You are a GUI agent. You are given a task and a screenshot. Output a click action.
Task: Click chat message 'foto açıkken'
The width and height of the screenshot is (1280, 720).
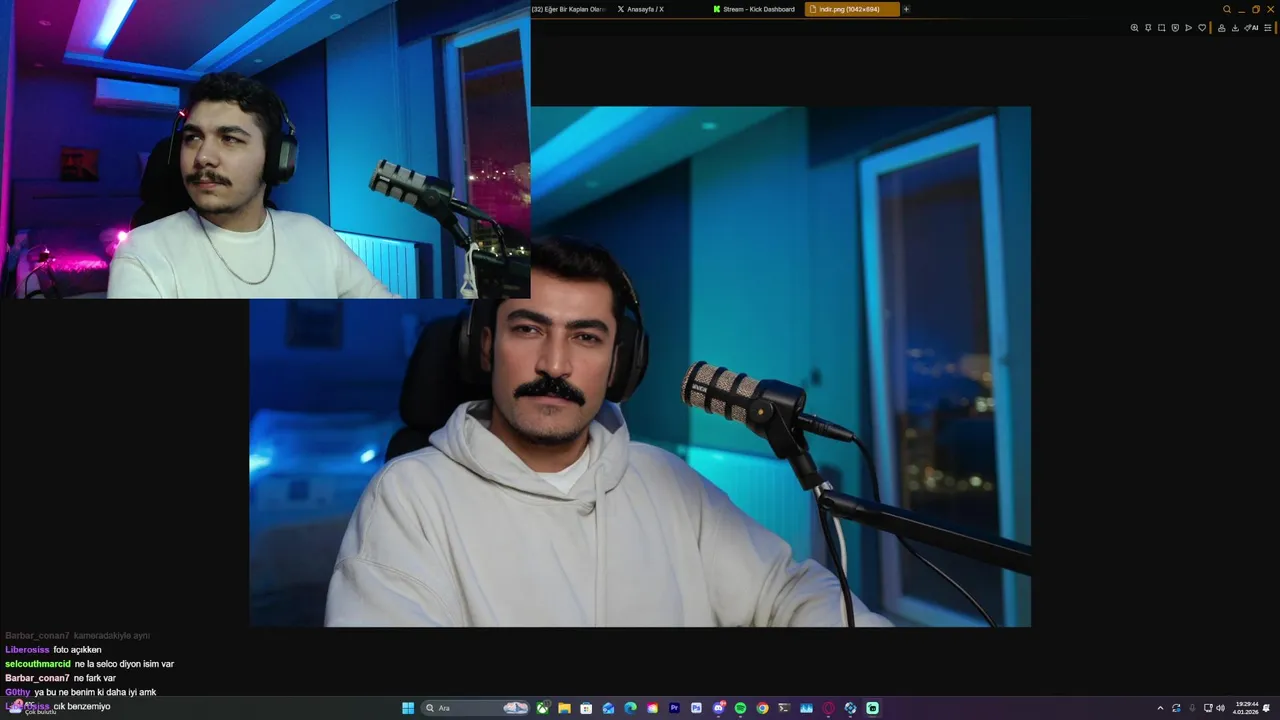coord(77,650)
